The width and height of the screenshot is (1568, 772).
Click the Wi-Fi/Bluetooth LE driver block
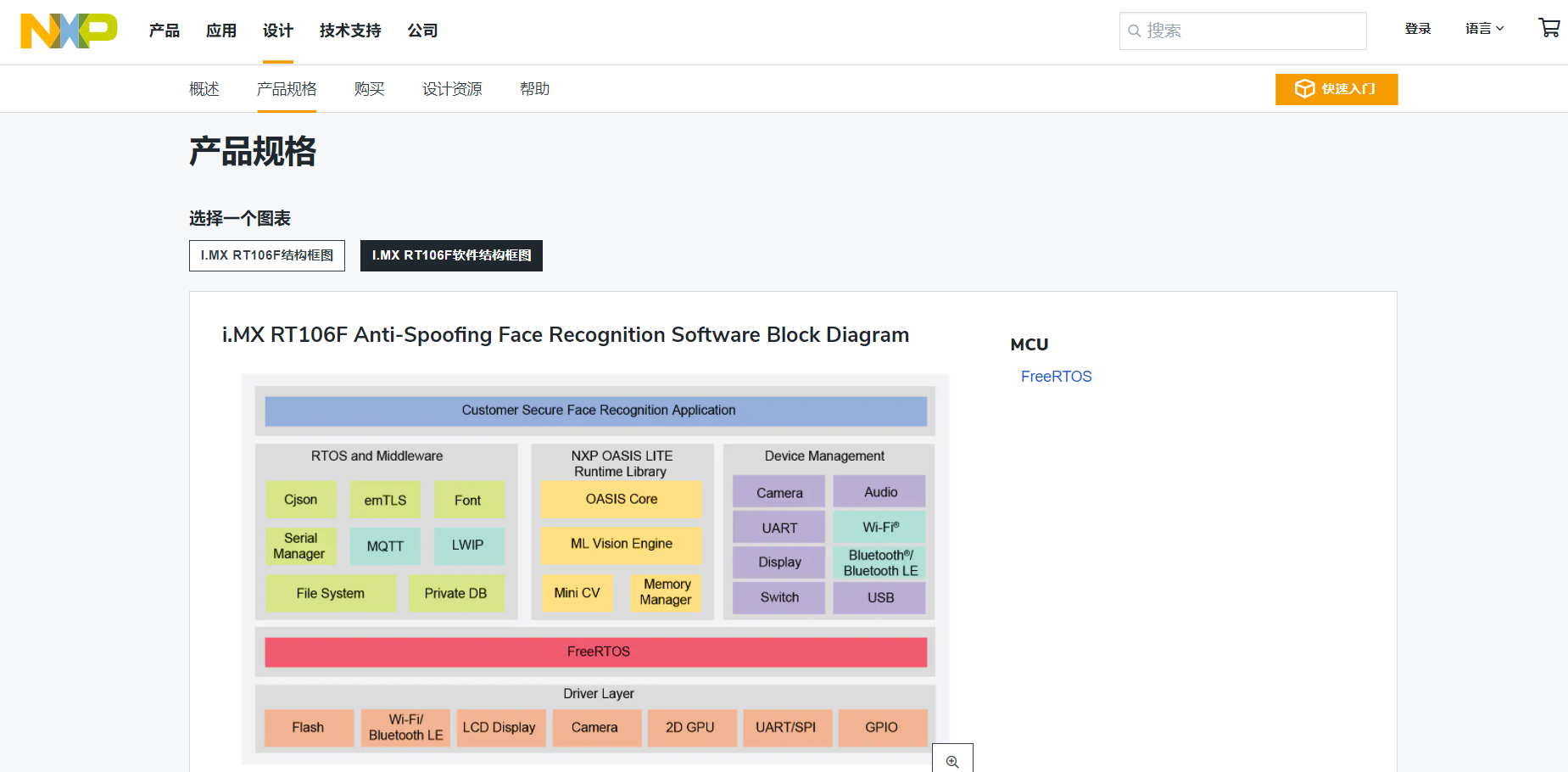tap(405, 728)
